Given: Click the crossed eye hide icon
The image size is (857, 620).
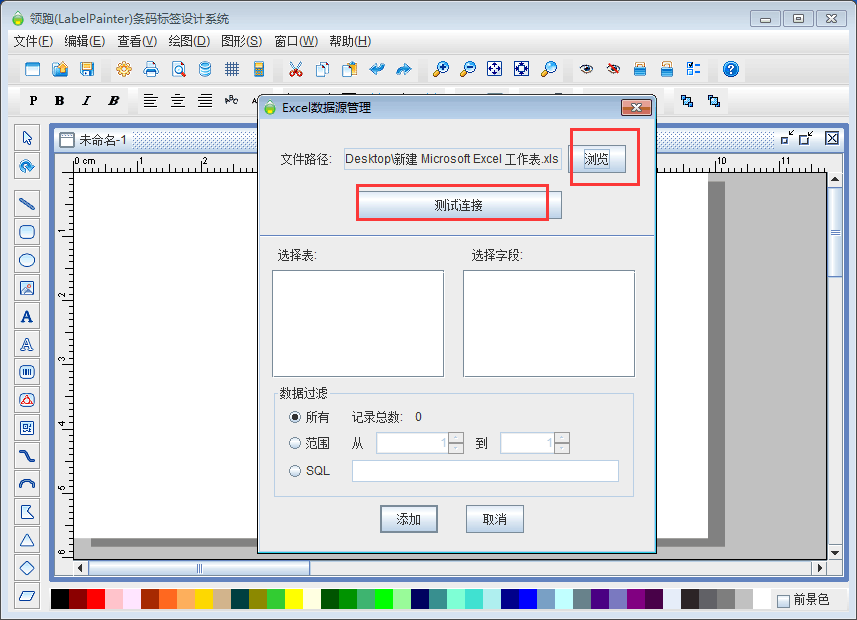Looking at the screenshot, I should [x=613, y=69].
